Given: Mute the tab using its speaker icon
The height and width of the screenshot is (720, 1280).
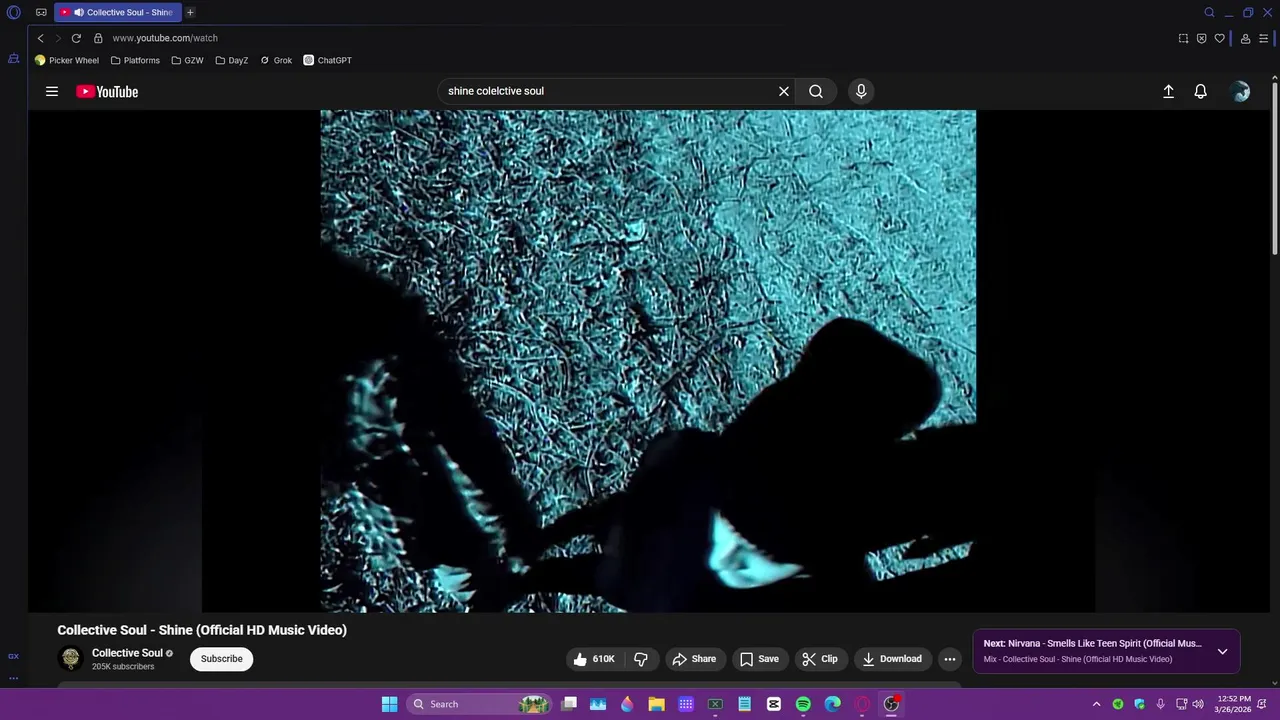Looking at the screenshot, I should pos(78,12).
